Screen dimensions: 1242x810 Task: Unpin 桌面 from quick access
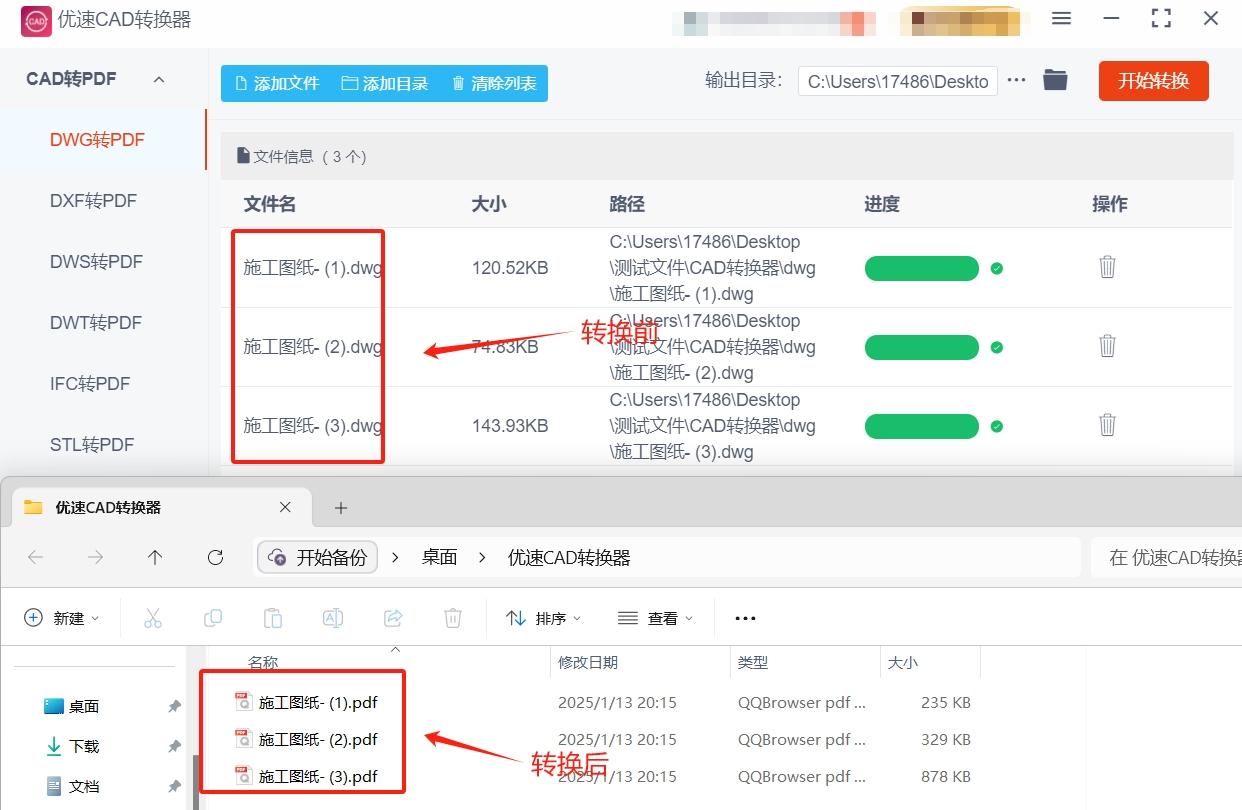[174, 706]
